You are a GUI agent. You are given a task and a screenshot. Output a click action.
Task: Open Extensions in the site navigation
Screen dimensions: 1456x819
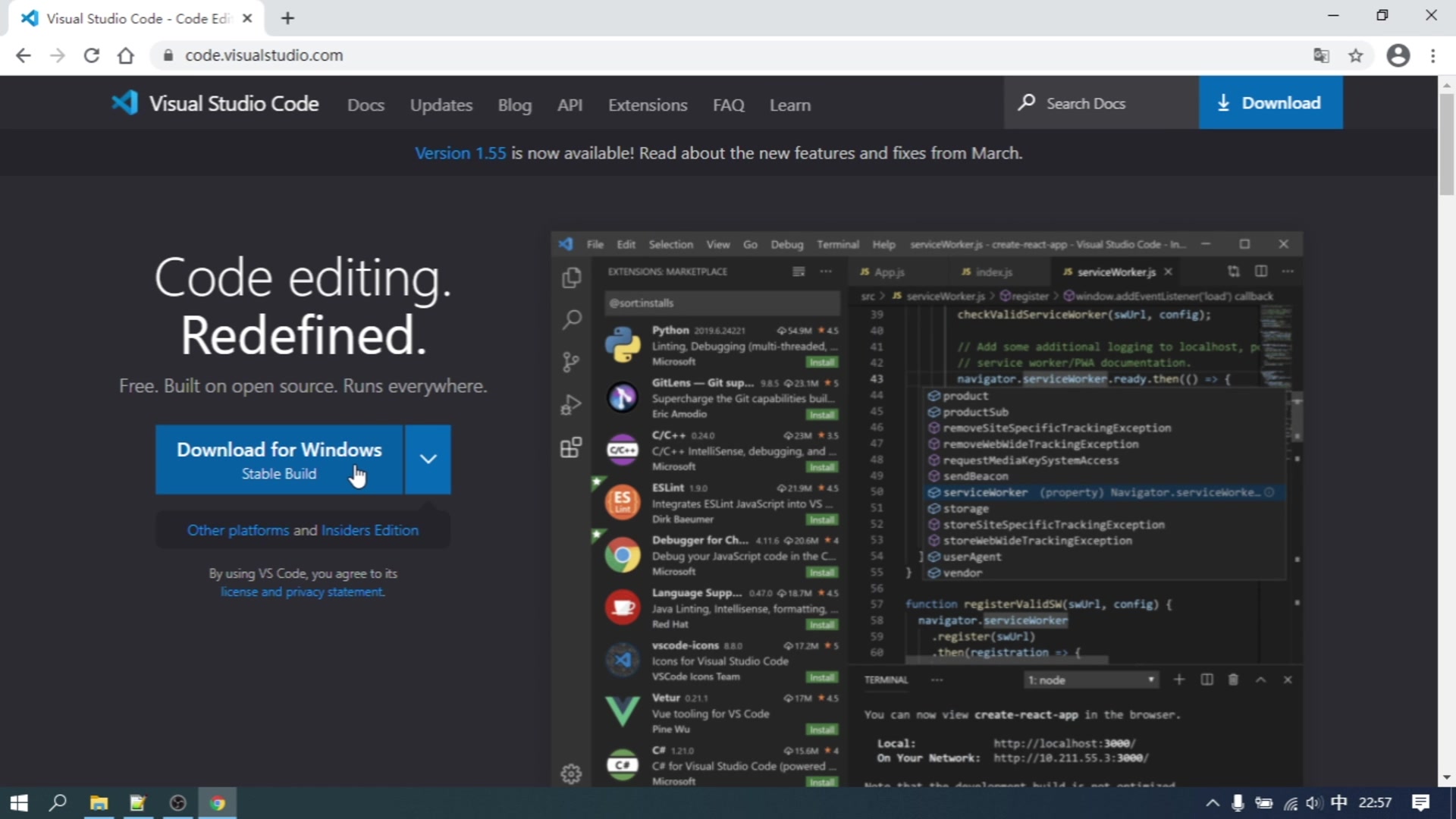coord(648,105)
